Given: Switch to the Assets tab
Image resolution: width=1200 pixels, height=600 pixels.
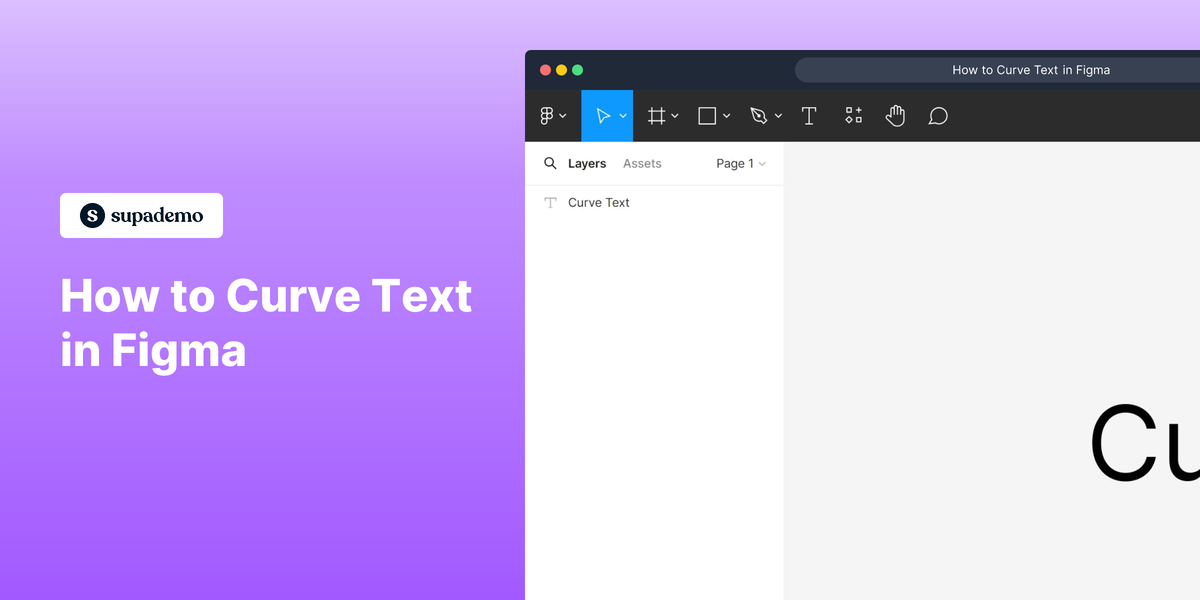Looking at the screenshot, I should click(642, 163).
